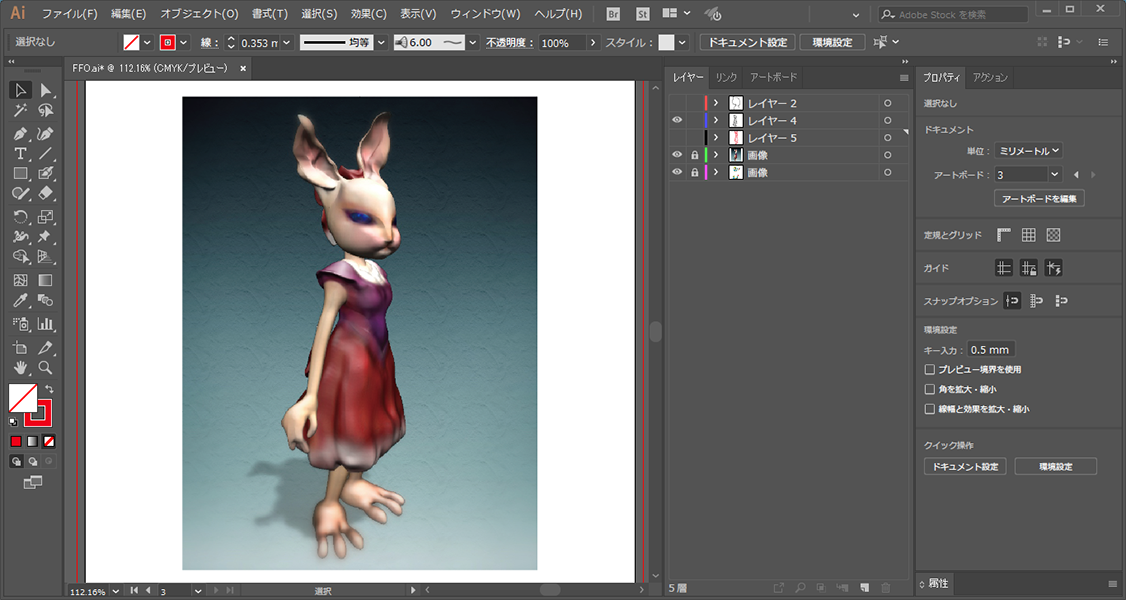
Task: Activate the Lasso tool
Action: pos(45,111)
